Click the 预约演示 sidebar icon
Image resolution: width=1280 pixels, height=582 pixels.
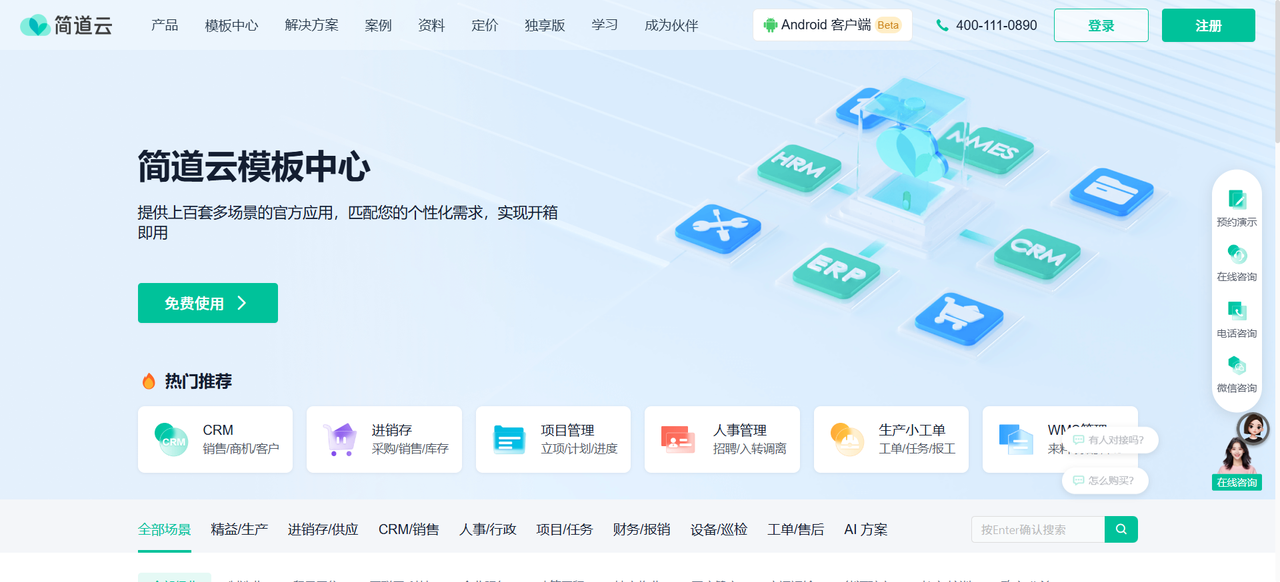click(1237, 199)
